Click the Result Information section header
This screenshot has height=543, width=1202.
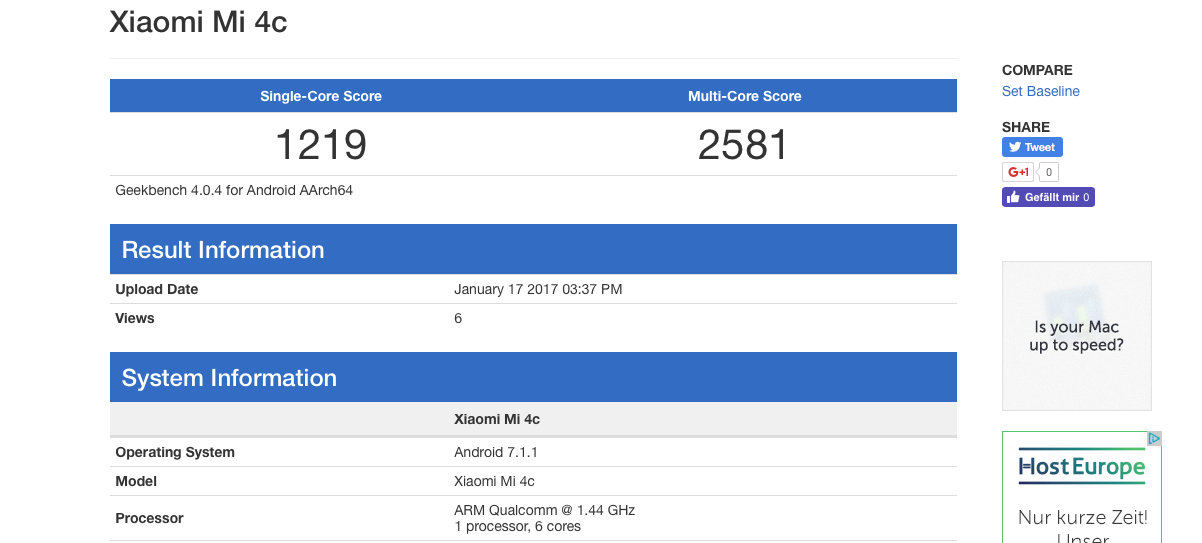pyautogui.click(x=533, y=249)
